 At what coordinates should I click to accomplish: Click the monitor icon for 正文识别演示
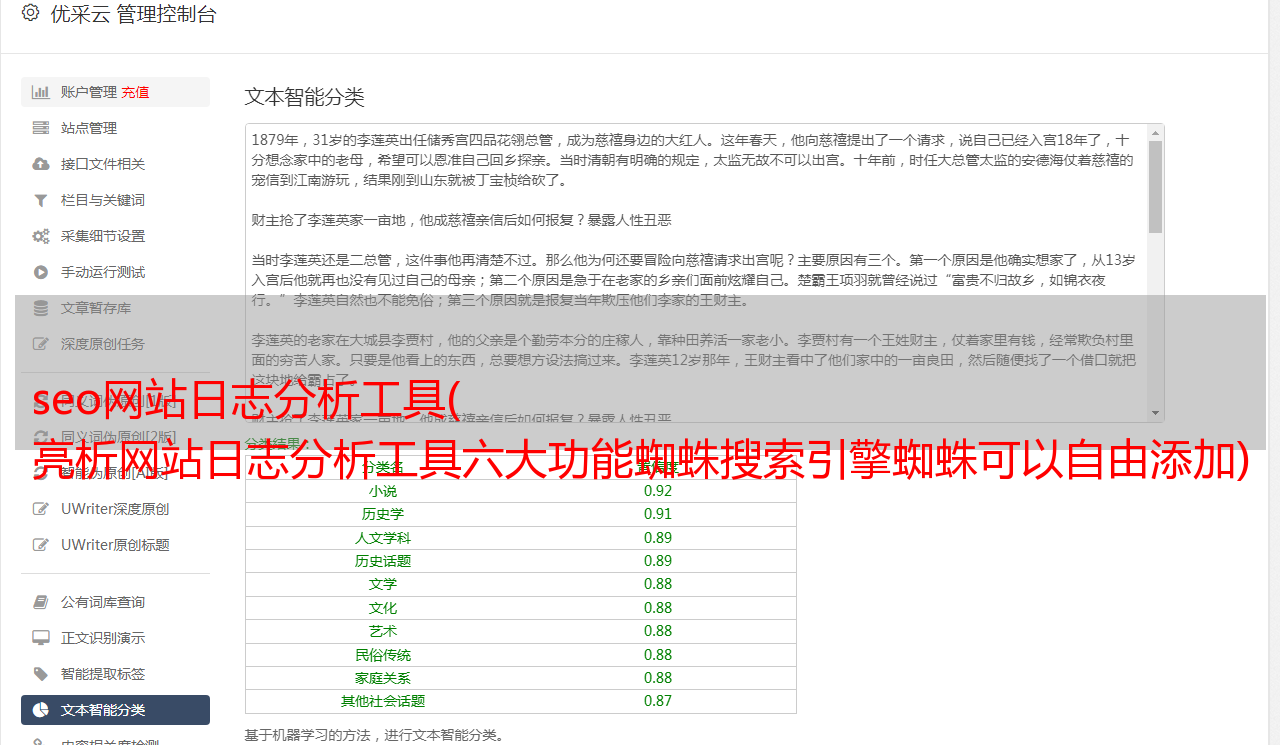[x=41, y=638]
